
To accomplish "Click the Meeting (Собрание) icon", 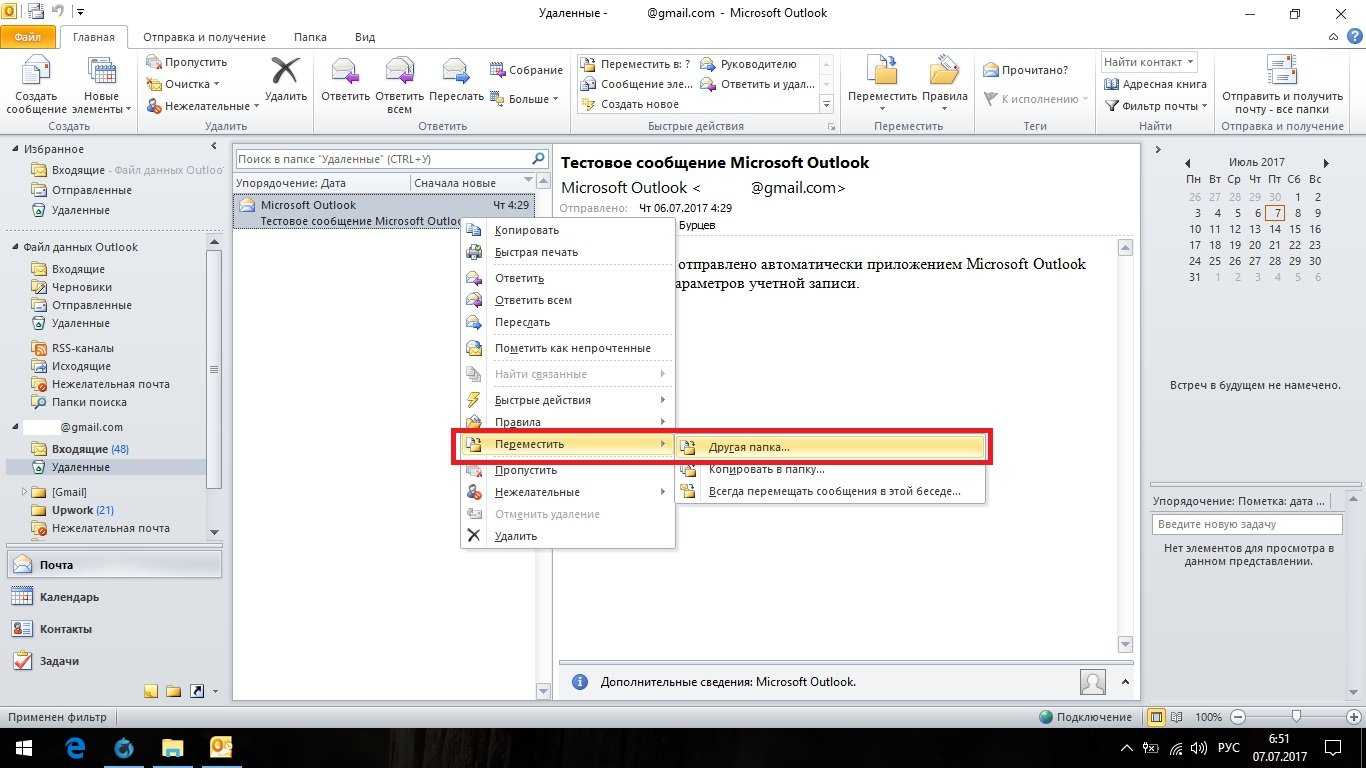I will point(526,70).
